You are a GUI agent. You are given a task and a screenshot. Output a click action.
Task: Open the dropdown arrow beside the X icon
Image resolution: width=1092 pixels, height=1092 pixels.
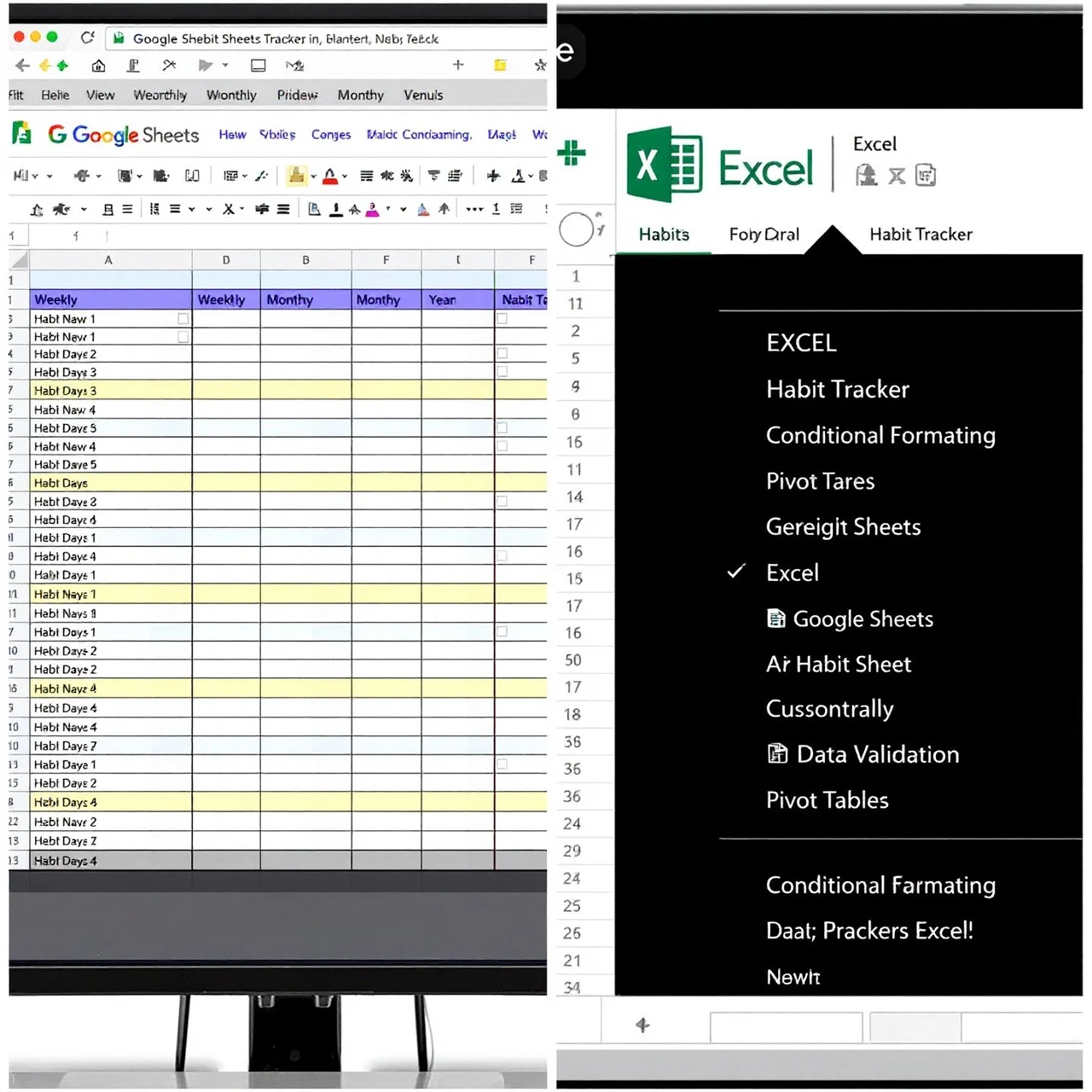tap(241, 209)
